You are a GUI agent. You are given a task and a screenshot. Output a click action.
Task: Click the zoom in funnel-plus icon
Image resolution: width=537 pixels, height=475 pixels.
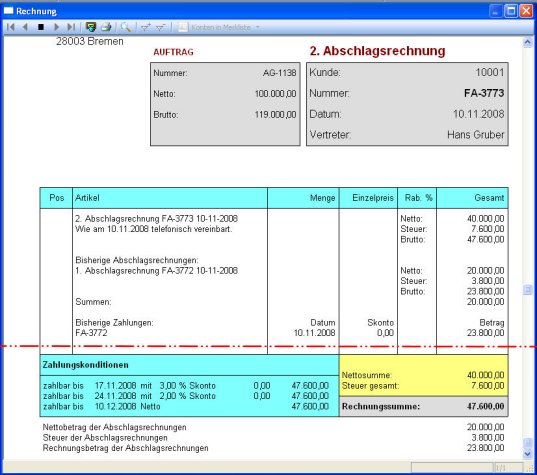pos(146,27)
